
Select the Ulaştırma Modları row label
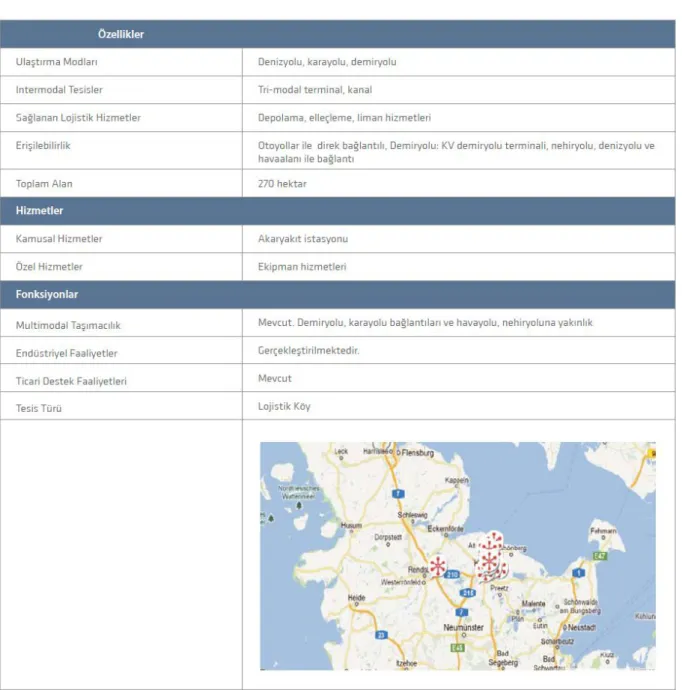[56, 62]
